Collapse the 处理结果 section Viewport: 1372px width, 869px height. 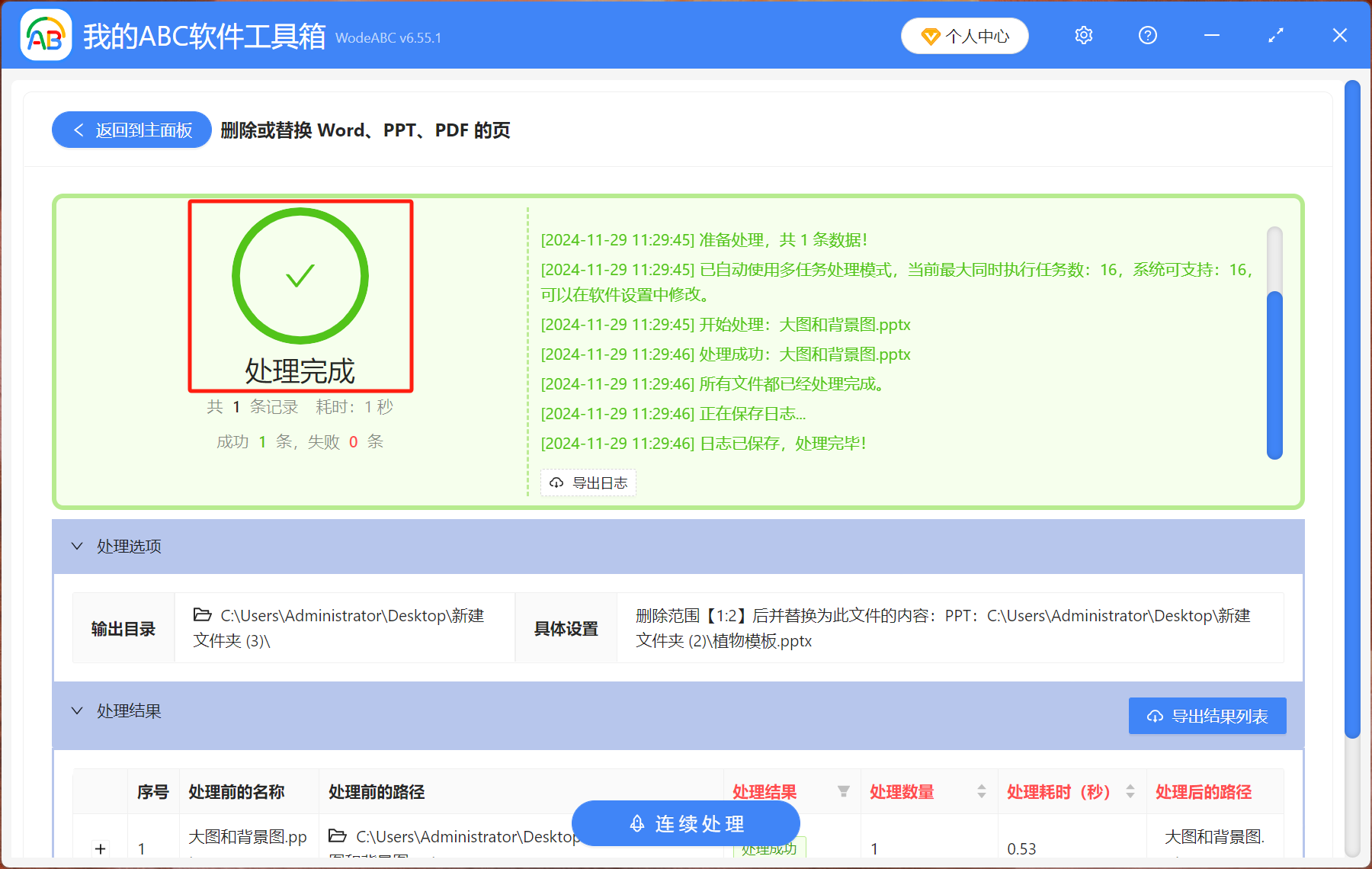(x=76, y=710)
